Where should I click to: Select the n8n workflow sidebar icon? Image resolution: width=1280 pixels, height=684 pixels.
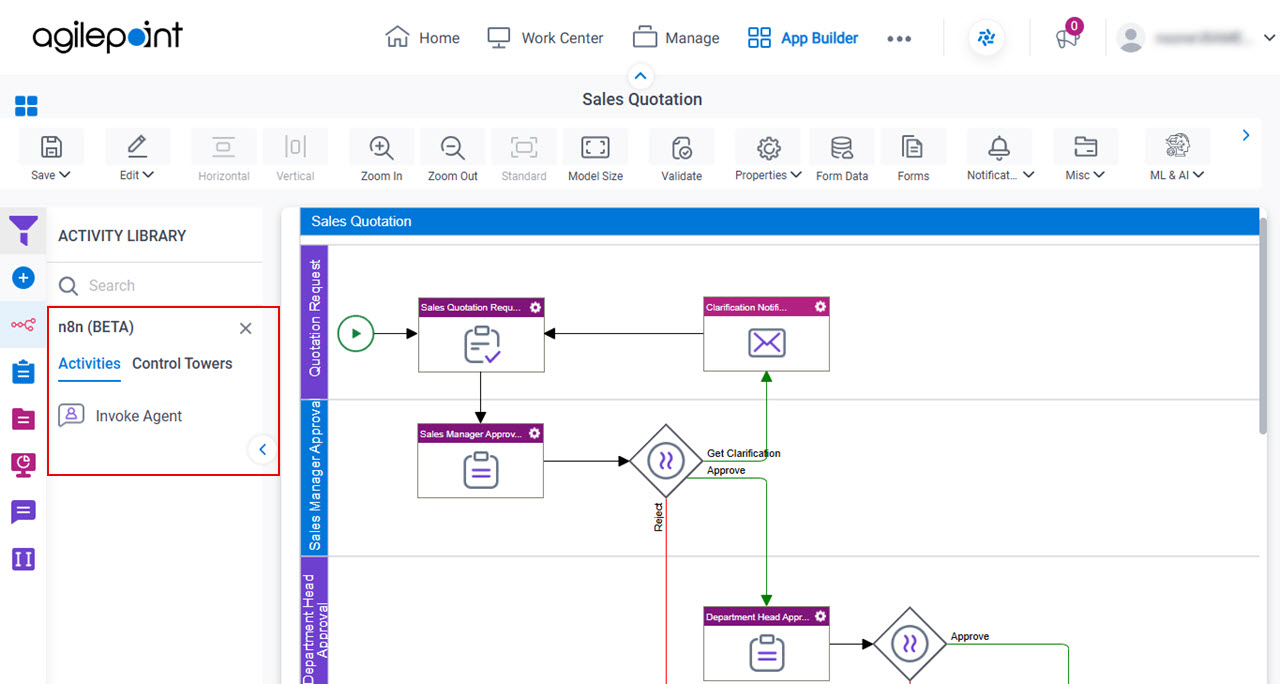24,325
